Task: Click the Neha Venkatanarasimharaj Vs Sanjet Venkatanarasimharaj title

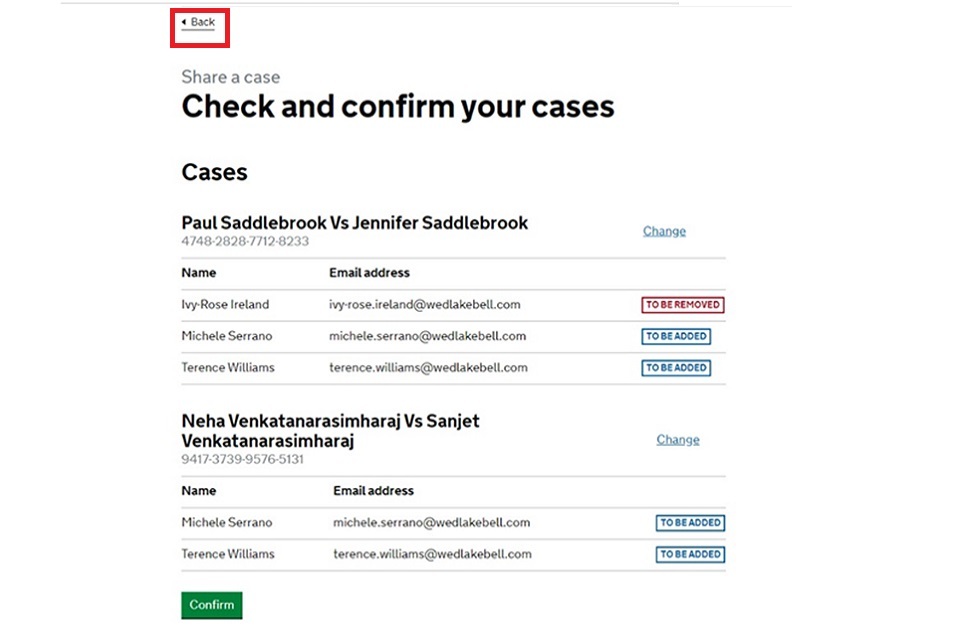Action: pyautogui.click(x=330, y=431)
